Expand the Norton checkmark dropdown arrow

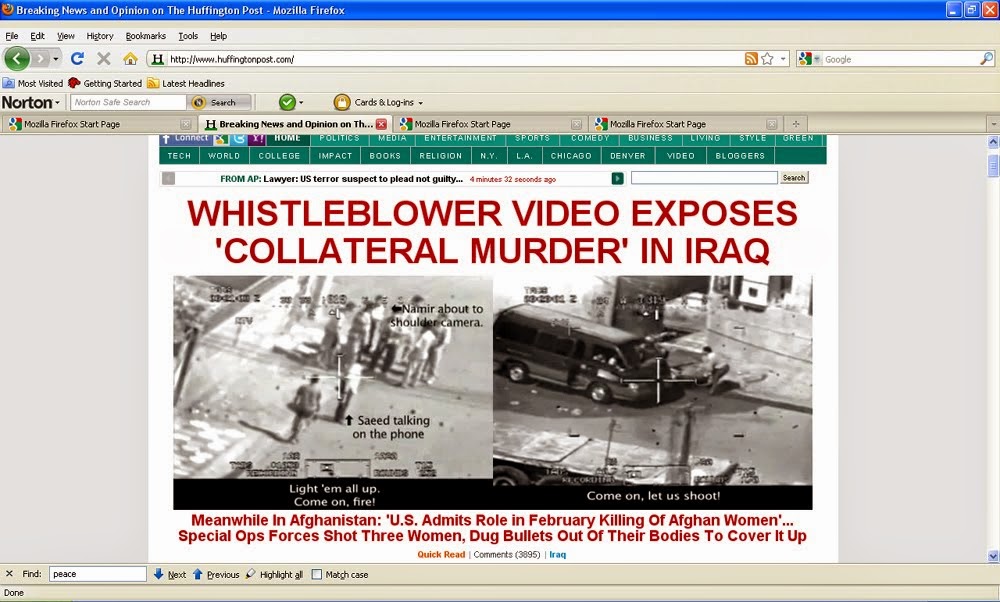301,103
